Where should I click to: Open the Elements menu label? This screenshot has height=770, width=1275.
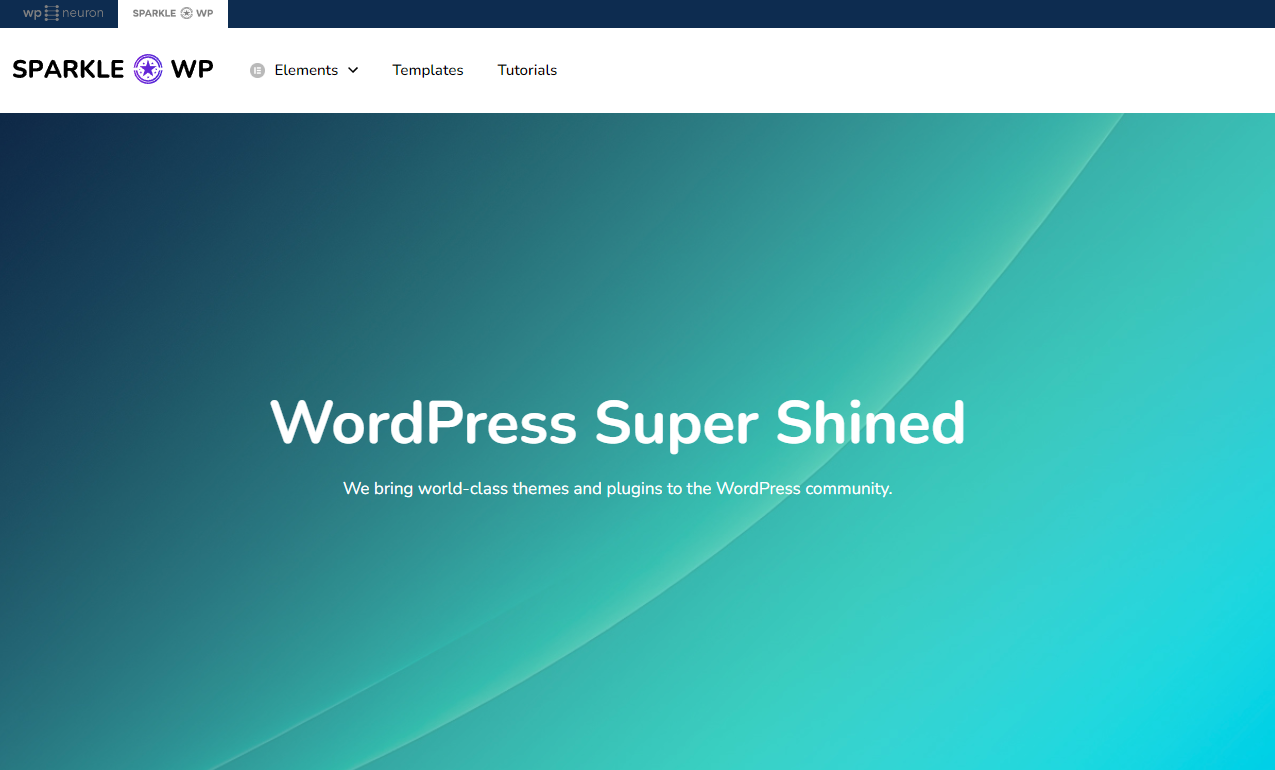(x=306, y=70)
